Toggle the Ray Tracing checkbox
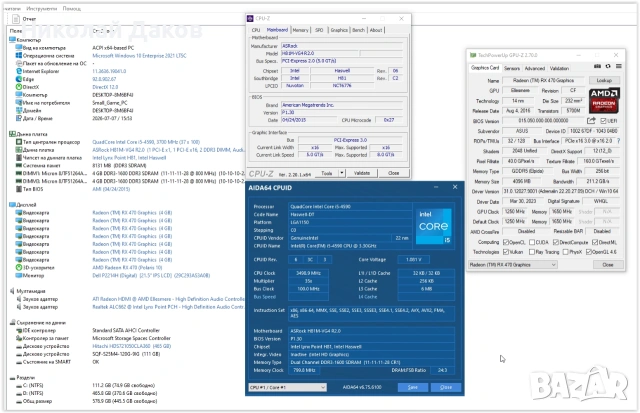 pyautogui.click(x=532, y=252)
